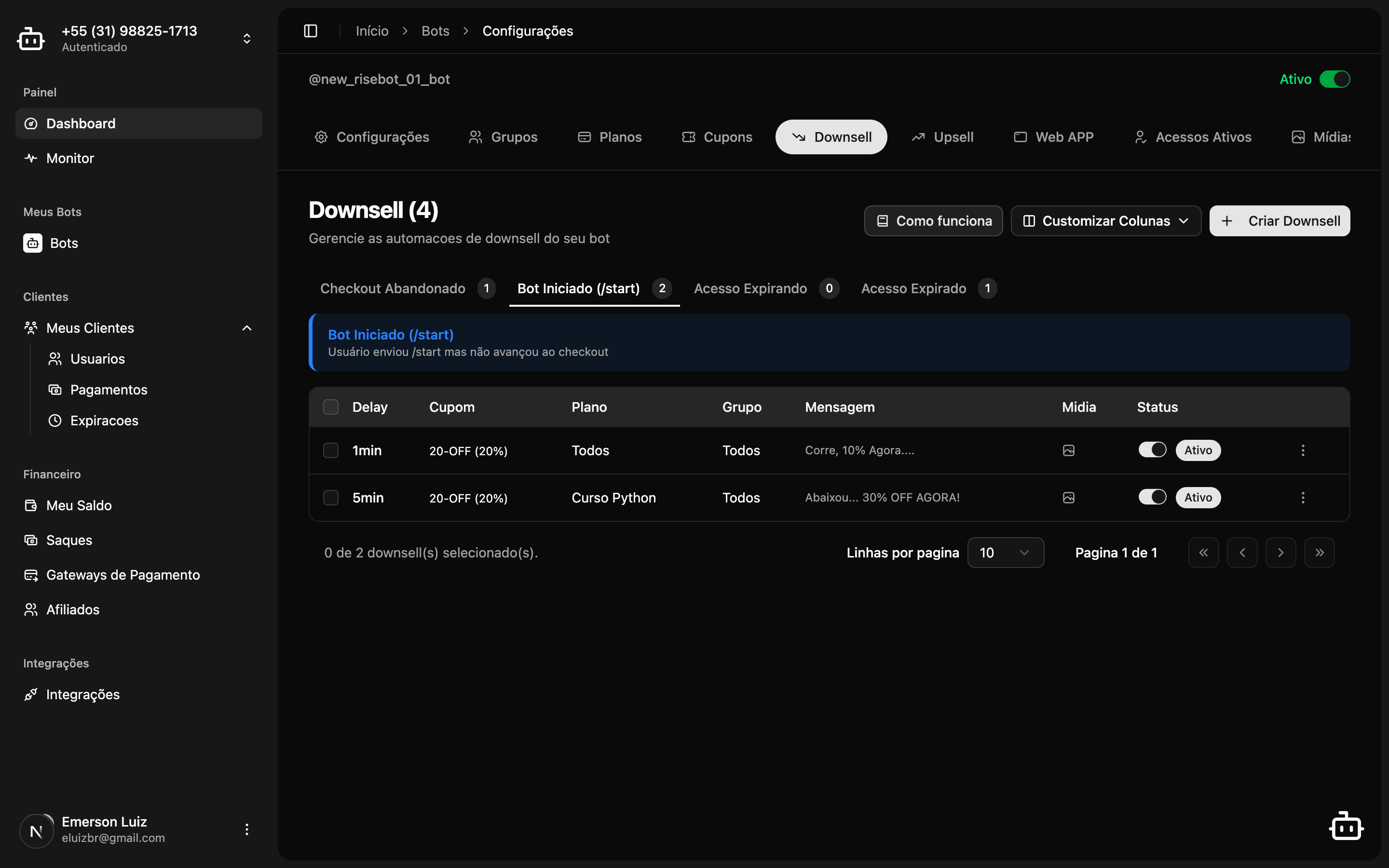Open user menu for Emerson Luiz
This screenshot has width=1389, height=868.
point(247,829)
